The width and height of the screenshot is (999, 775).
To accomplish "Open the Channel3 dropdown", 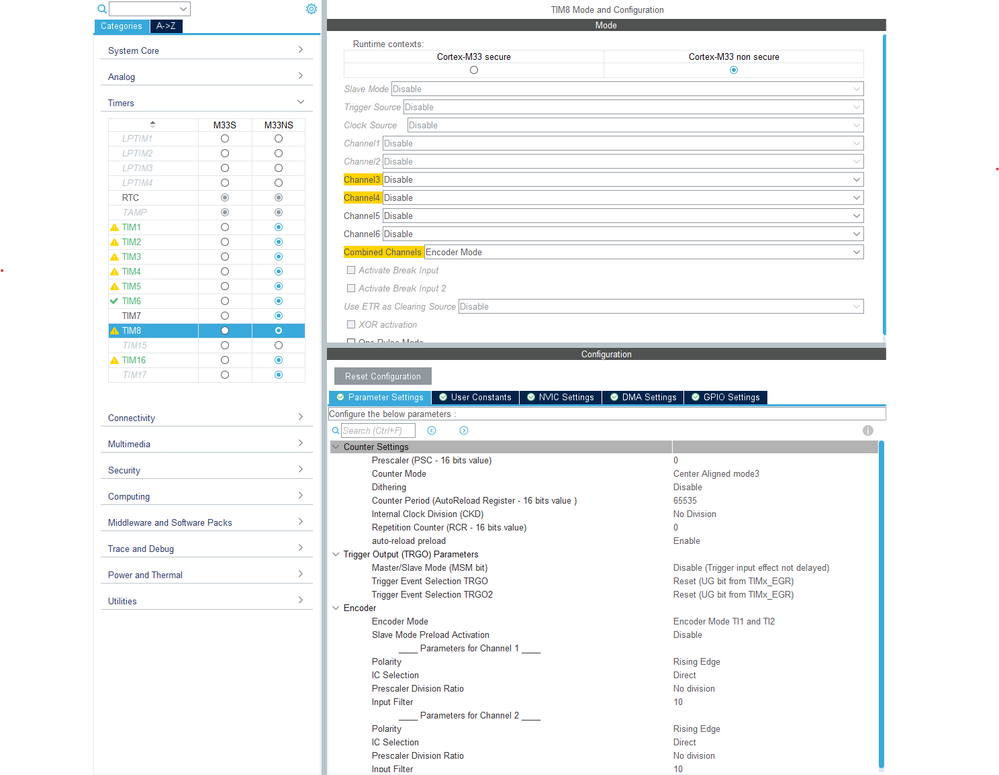I will coord(623,180).
